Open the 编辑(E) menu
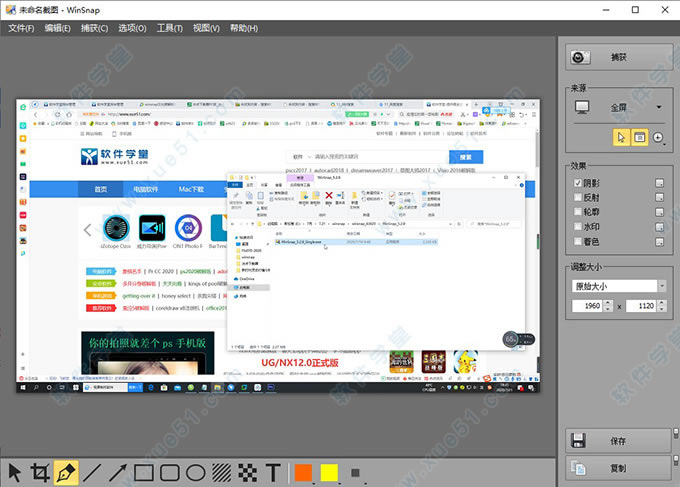 click(57, 28)
